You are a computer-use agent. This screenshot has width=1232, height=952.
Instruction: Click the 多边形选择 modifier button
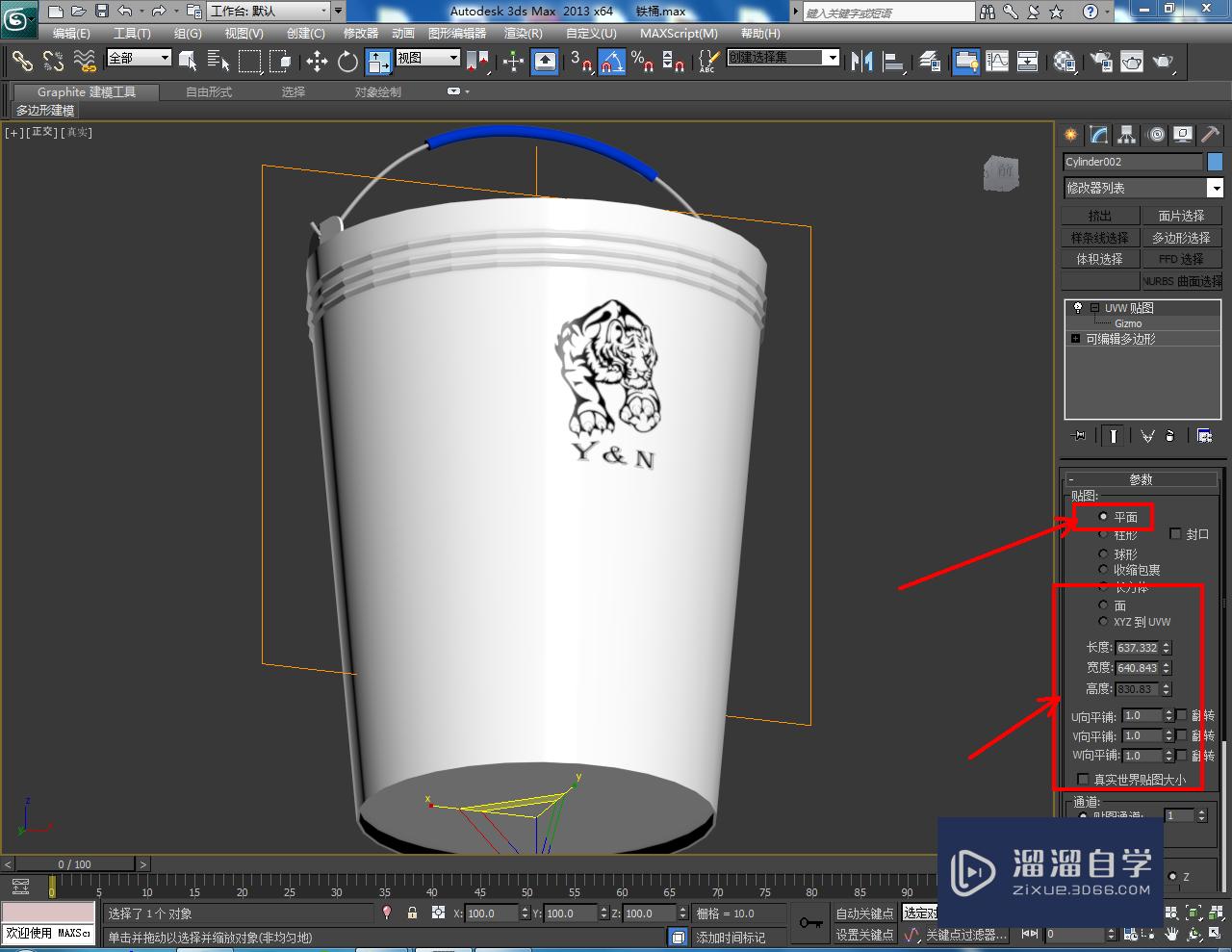tap(1181, 237)
